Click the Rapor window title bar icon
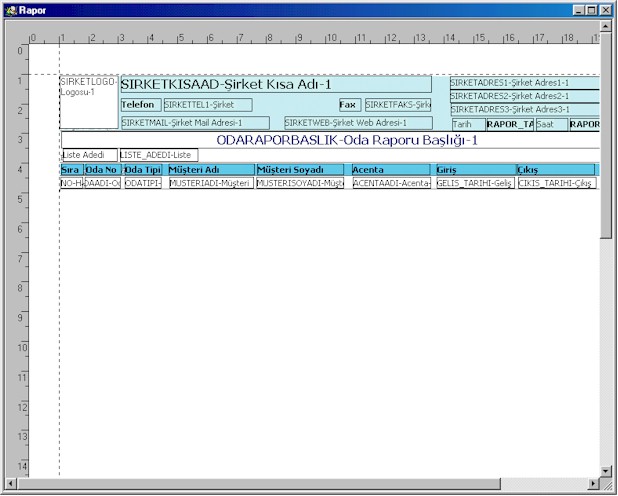The width and height of the screenshot is (618, 496). tap(10, 9)
